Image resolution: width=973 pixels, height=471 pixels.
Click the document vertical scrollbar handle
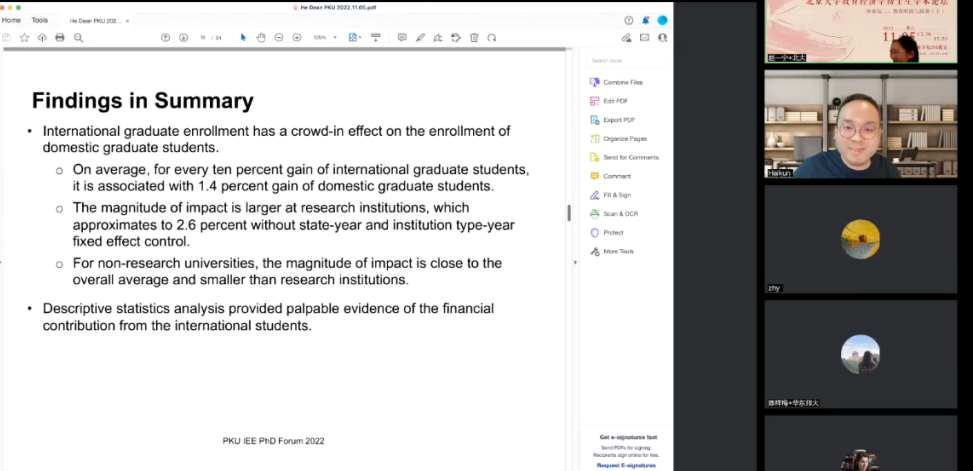point(569,213)
